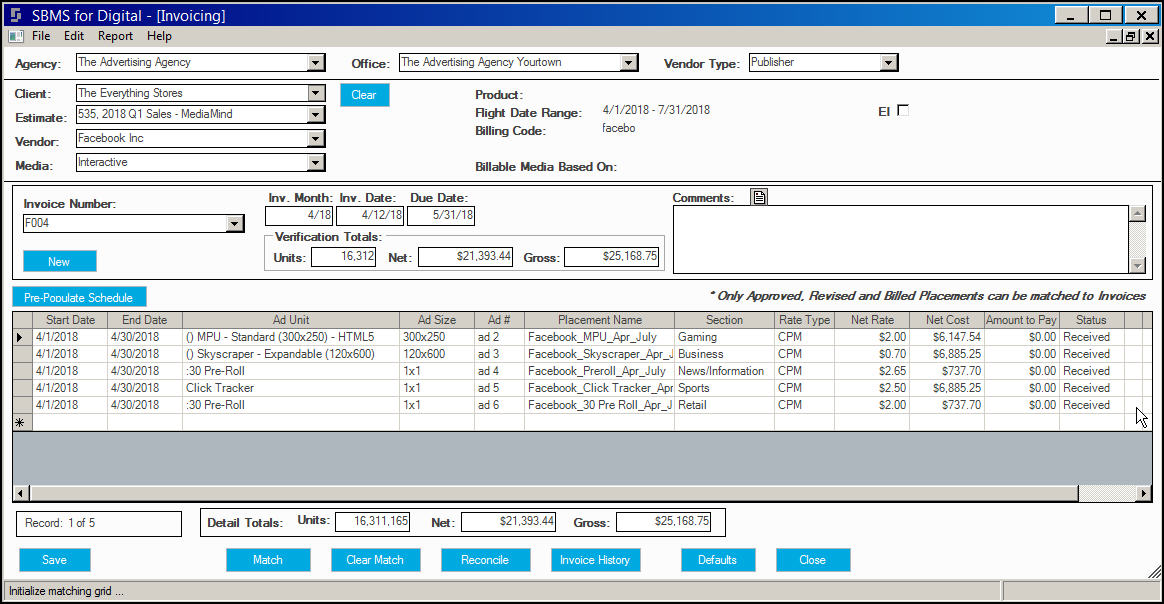The width and height of the screenshot is (1164, 604).
Task: Click the comments box scroll-up arrow
Action: coord(1137,214)
